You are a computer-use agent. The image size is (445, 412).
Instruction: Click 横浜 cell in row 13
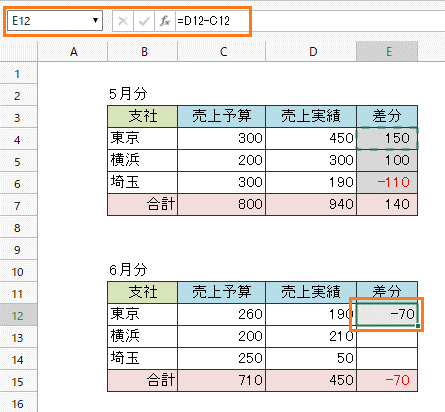click(143, 336)
